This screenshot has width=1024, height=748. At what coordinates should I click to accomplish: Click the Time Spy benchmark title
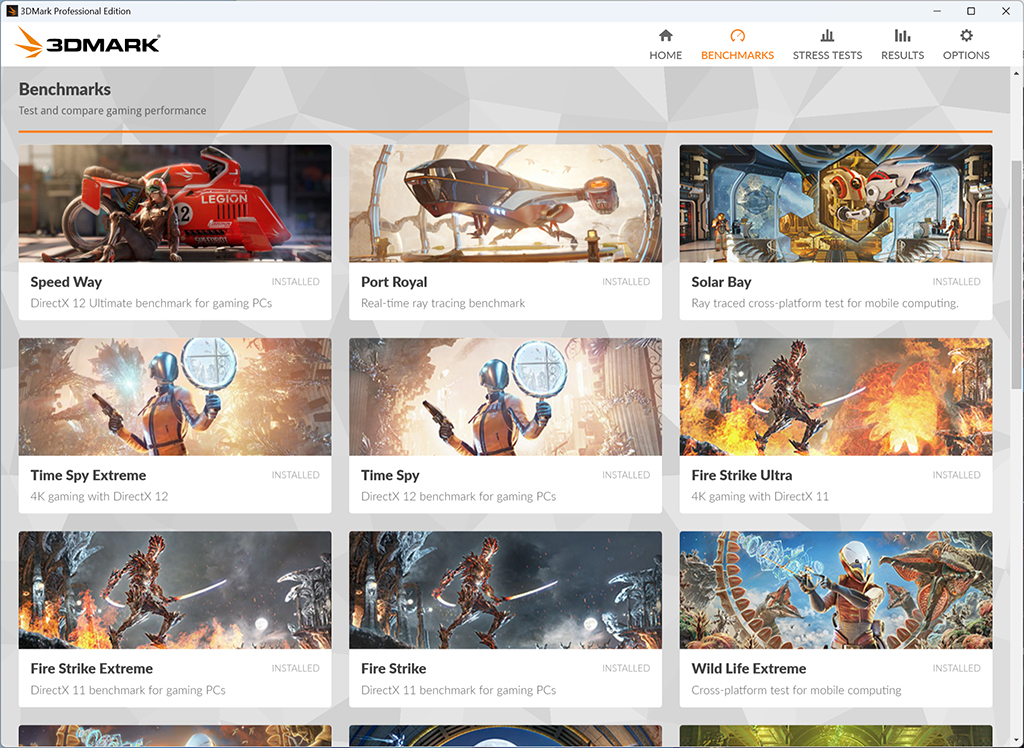click(390, 475)
